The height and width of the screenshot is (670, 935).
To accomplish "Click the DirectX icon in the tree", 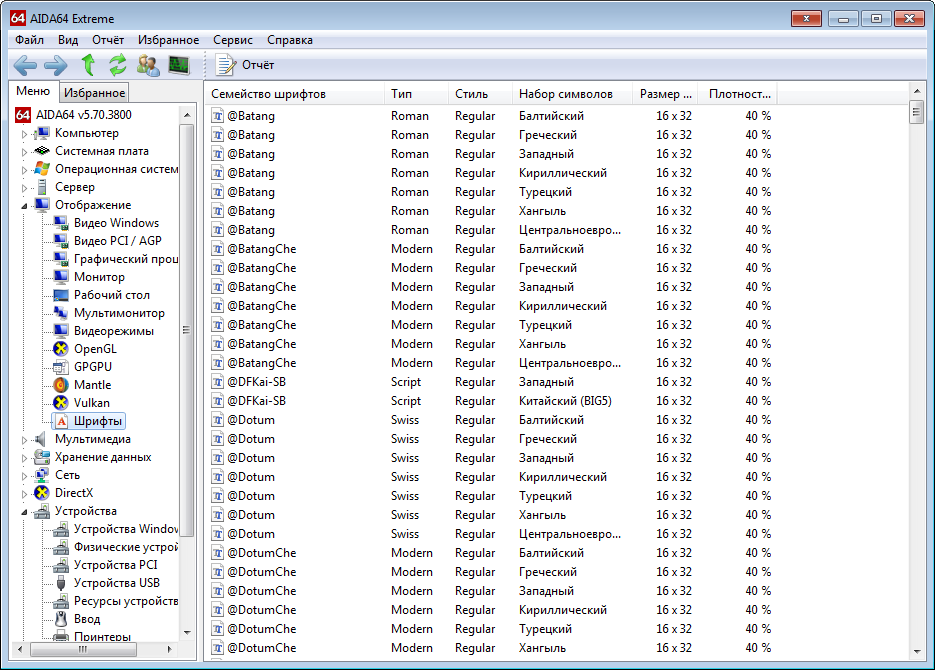I will tap(41, 493).
